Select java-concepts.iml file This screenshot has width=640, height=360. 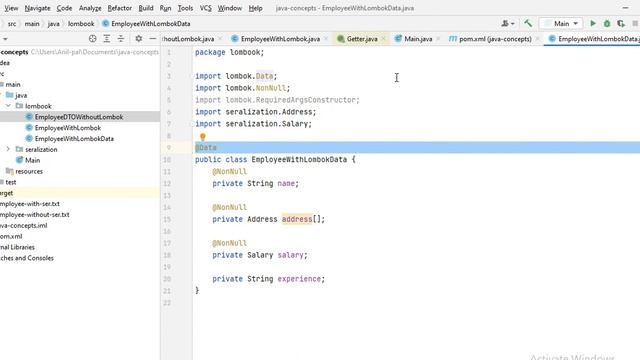pyautogui.click(x=24, y=225)
